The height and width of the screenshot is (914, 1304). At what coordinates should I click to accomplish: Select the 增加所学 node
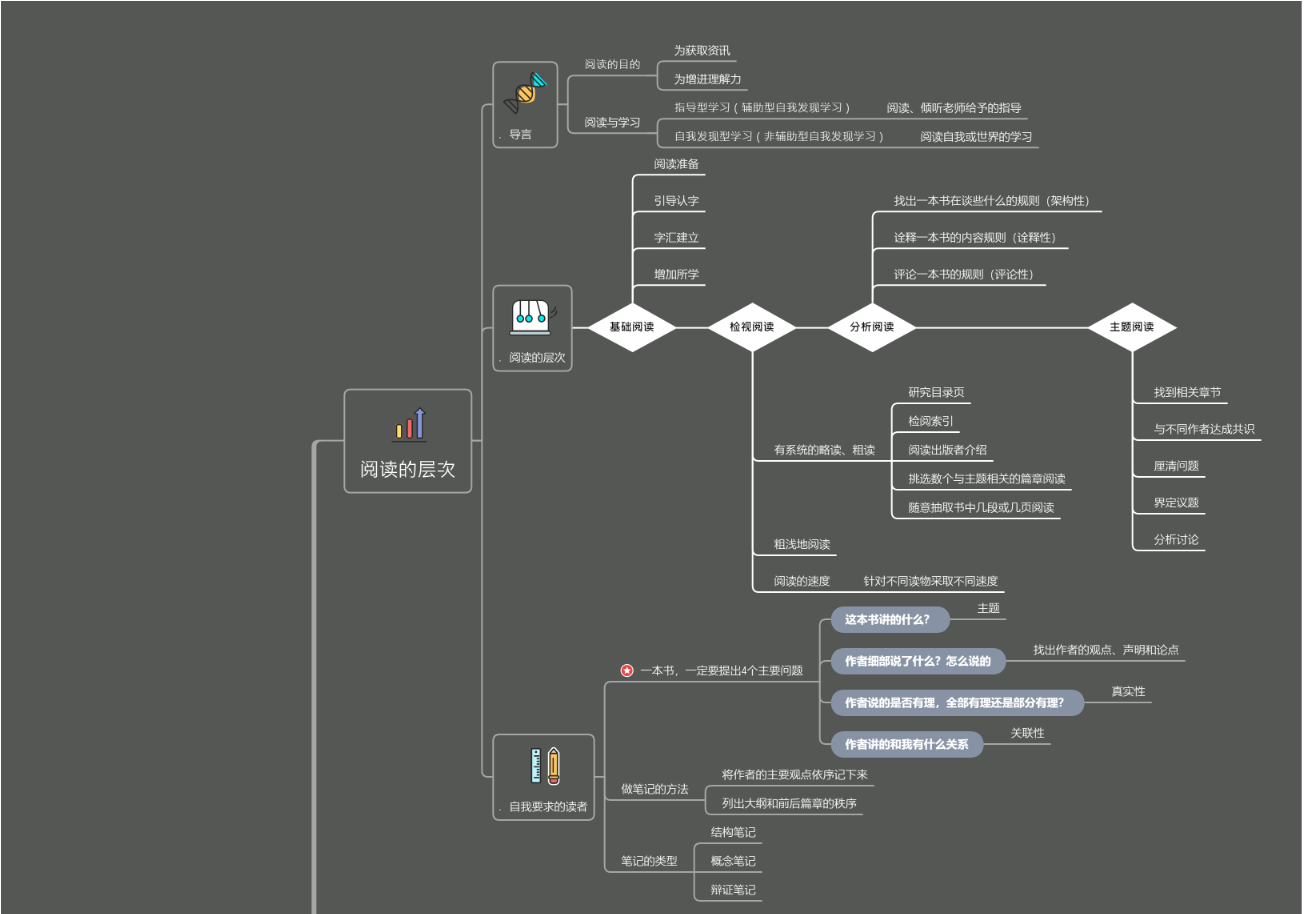point(676,274)
